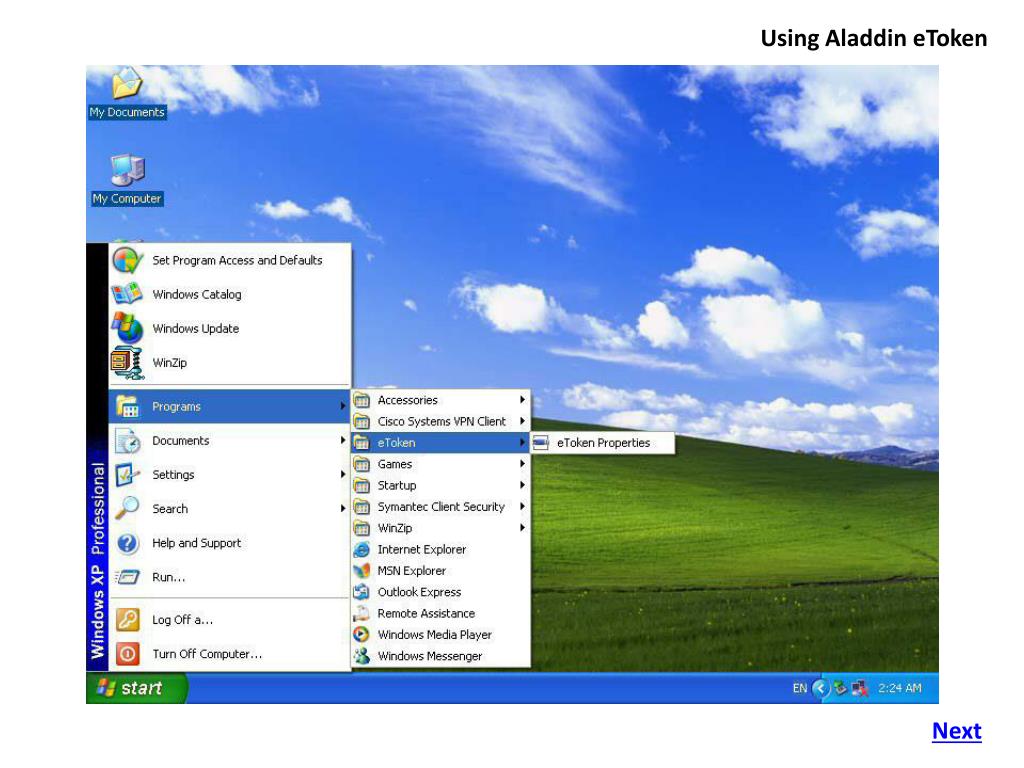Click the EN language indicator
Image resolution: width=1024 pixels, height=768 pixels.
[799, 688]
